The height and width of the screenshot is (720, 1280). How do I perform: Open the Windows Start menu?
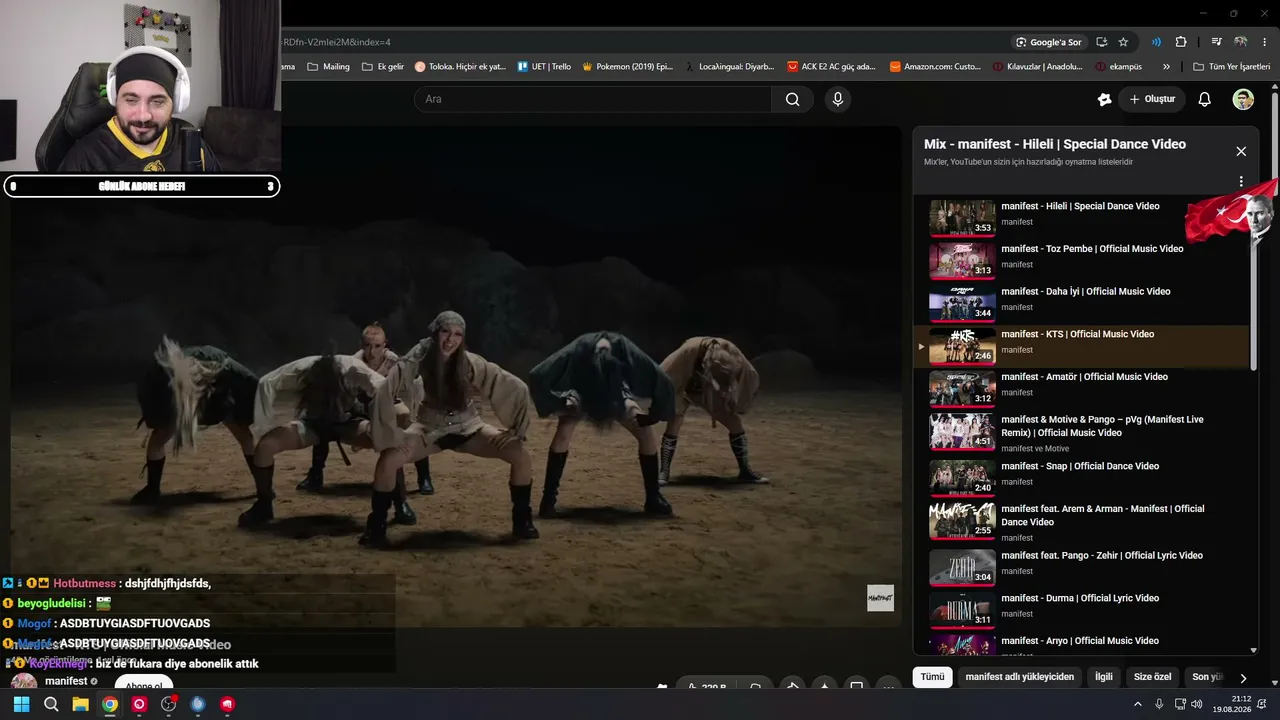21,704
